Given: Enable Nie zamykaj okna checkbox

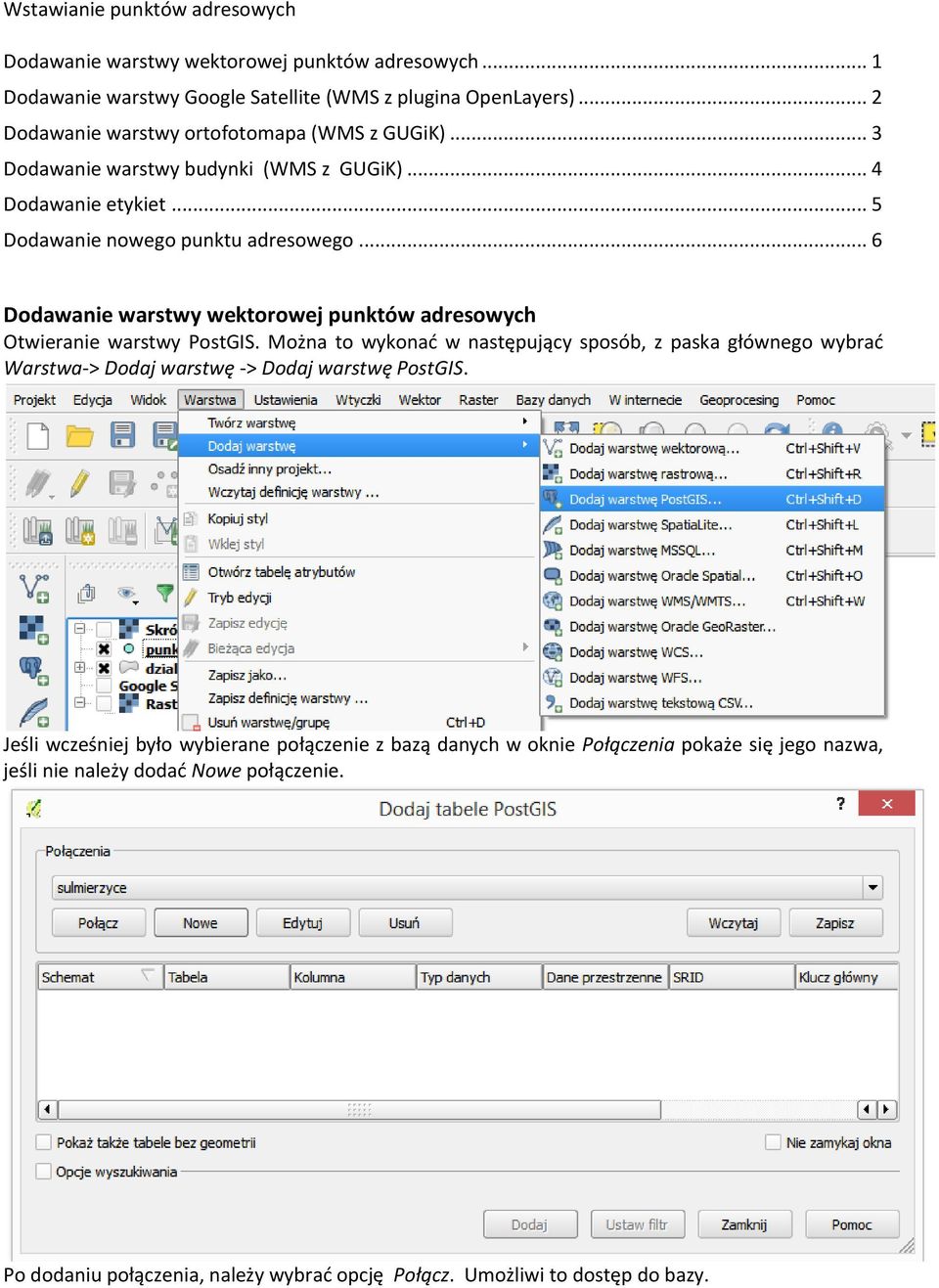Looking at the screenshot, I should [773, 1142].
